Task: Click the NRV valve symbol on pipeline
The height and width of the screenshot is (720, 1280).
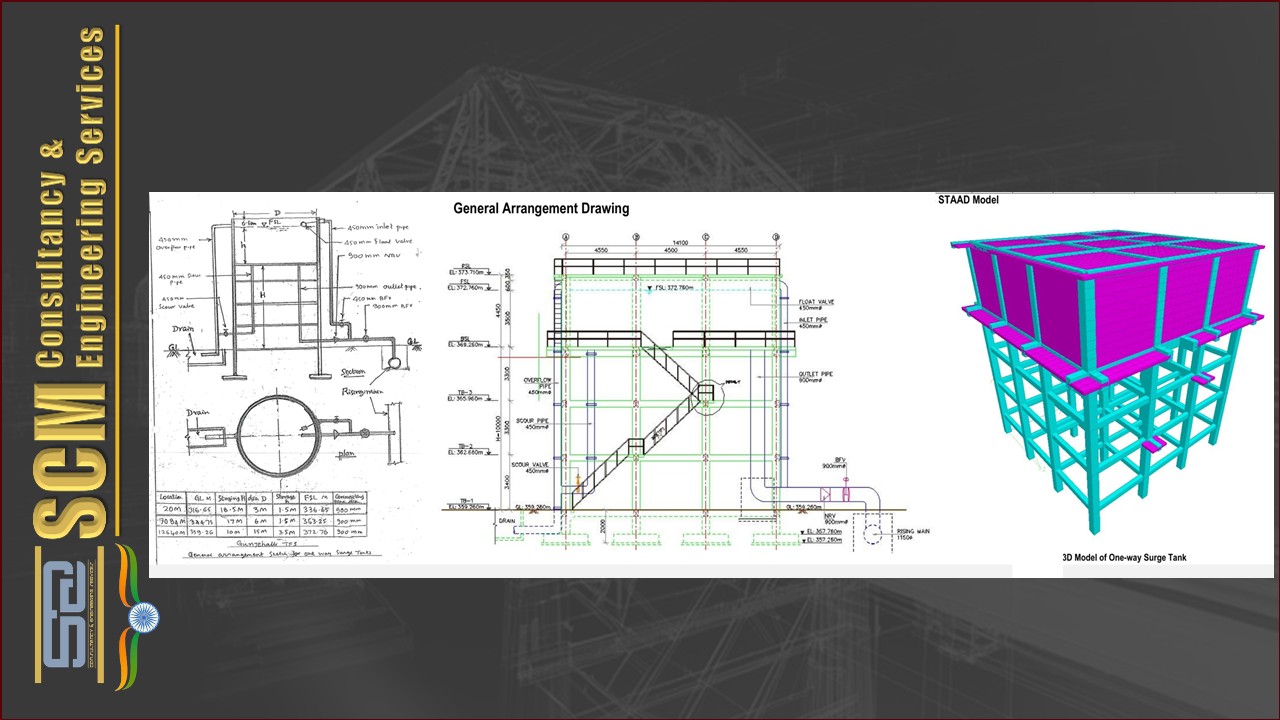Action: pos(826,493)
